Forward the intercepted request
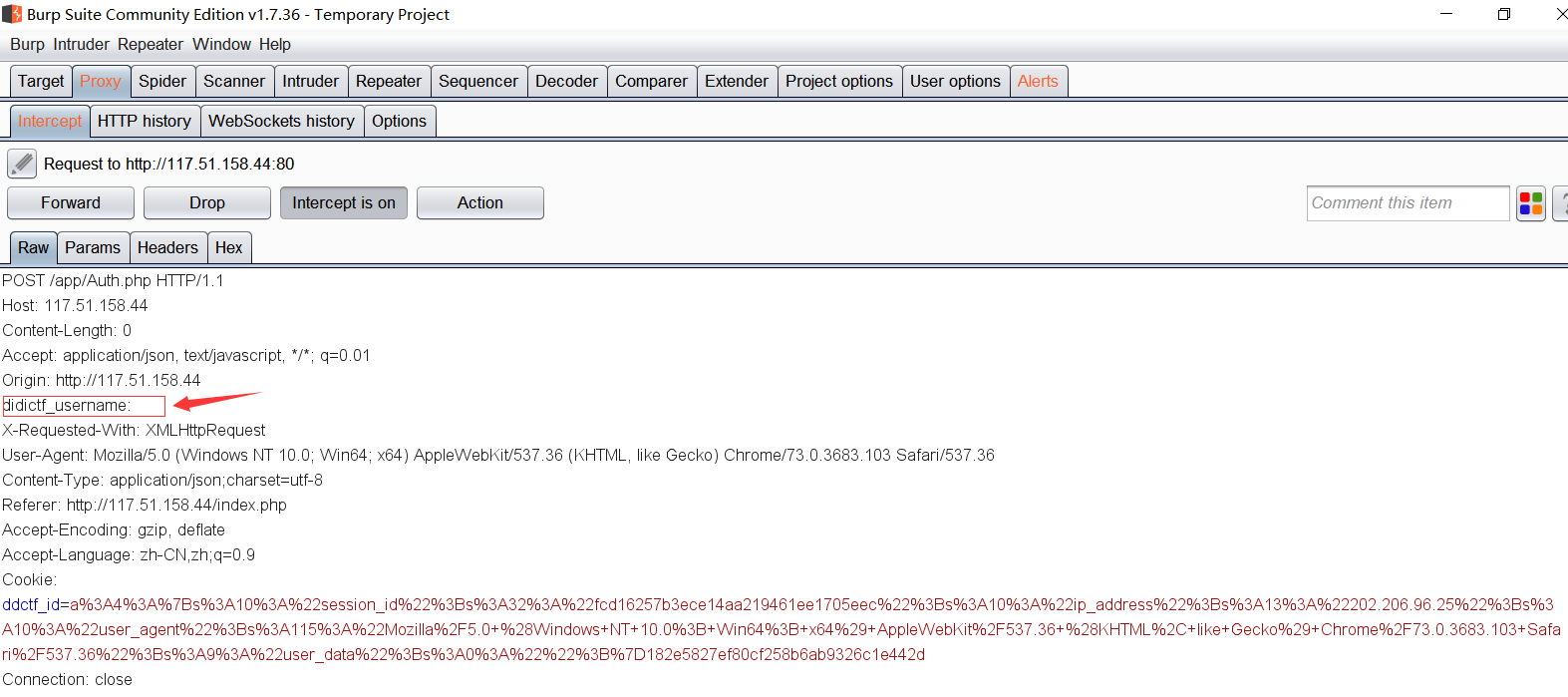The height and width of the screenshot is (697, 1568). tap(71, 203)
